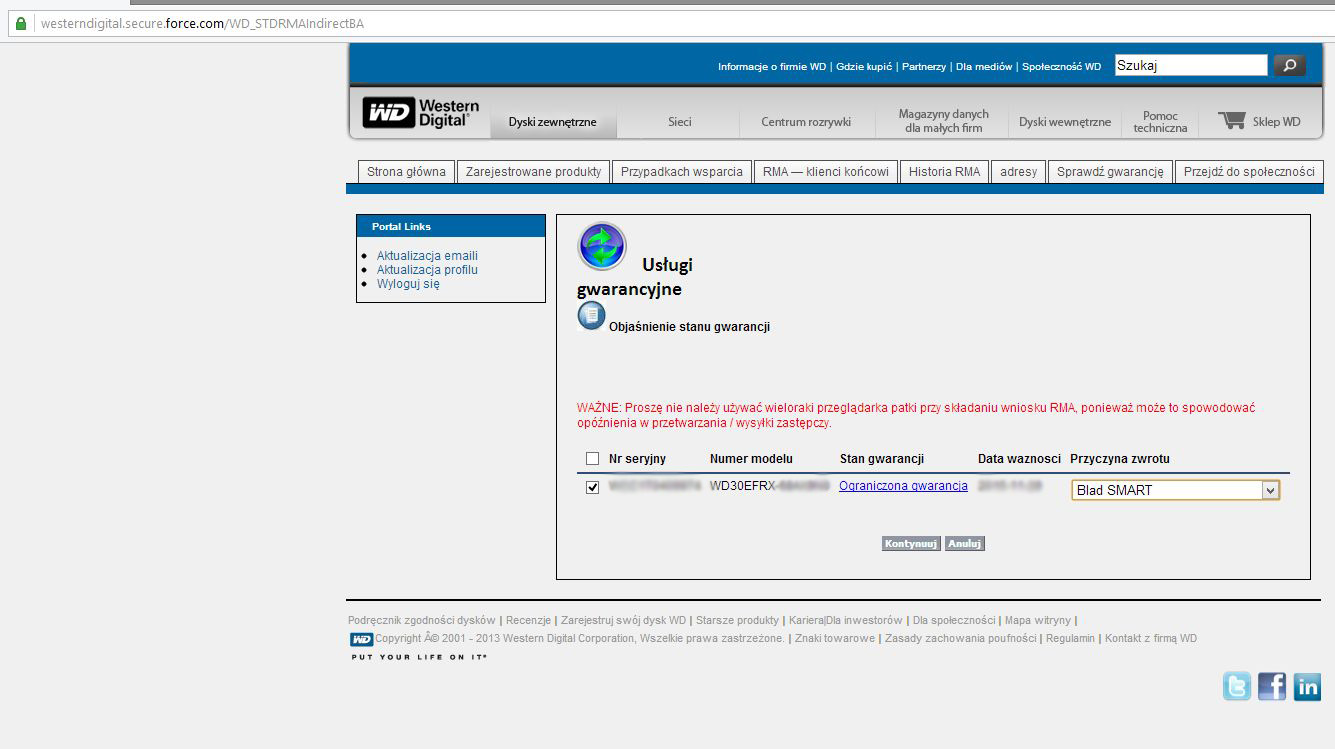This screenshot has width=1335, height=749.
Task: Click the warranty status explanation document icon
Action: tap(591, 316)
